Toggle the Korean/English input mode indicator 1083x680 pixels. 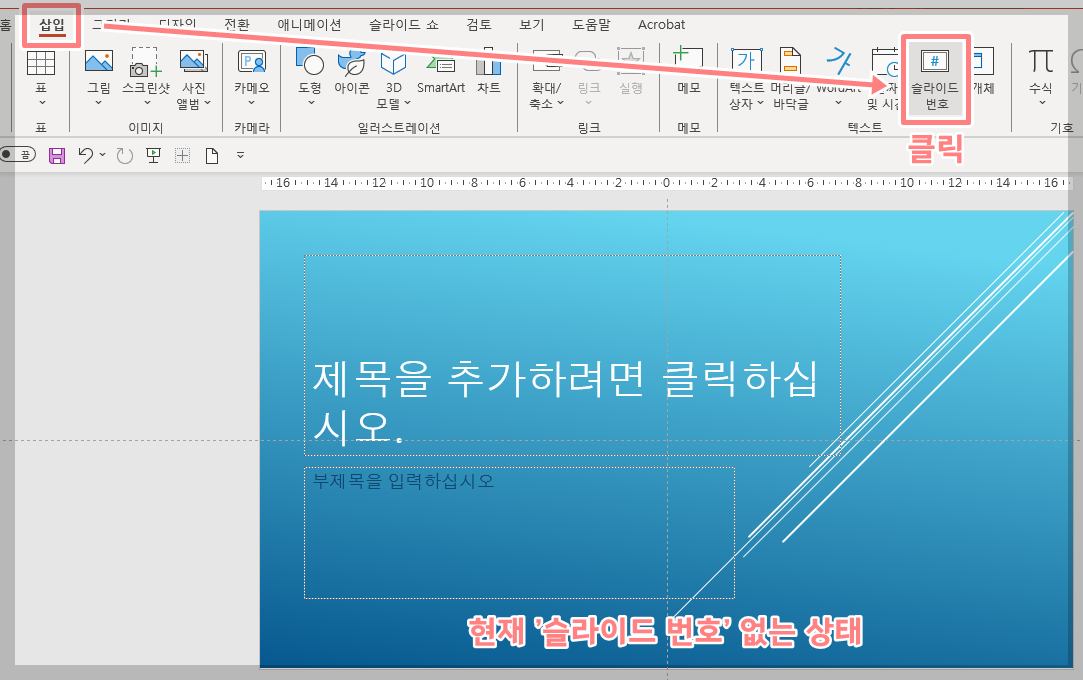click(18, 154)
